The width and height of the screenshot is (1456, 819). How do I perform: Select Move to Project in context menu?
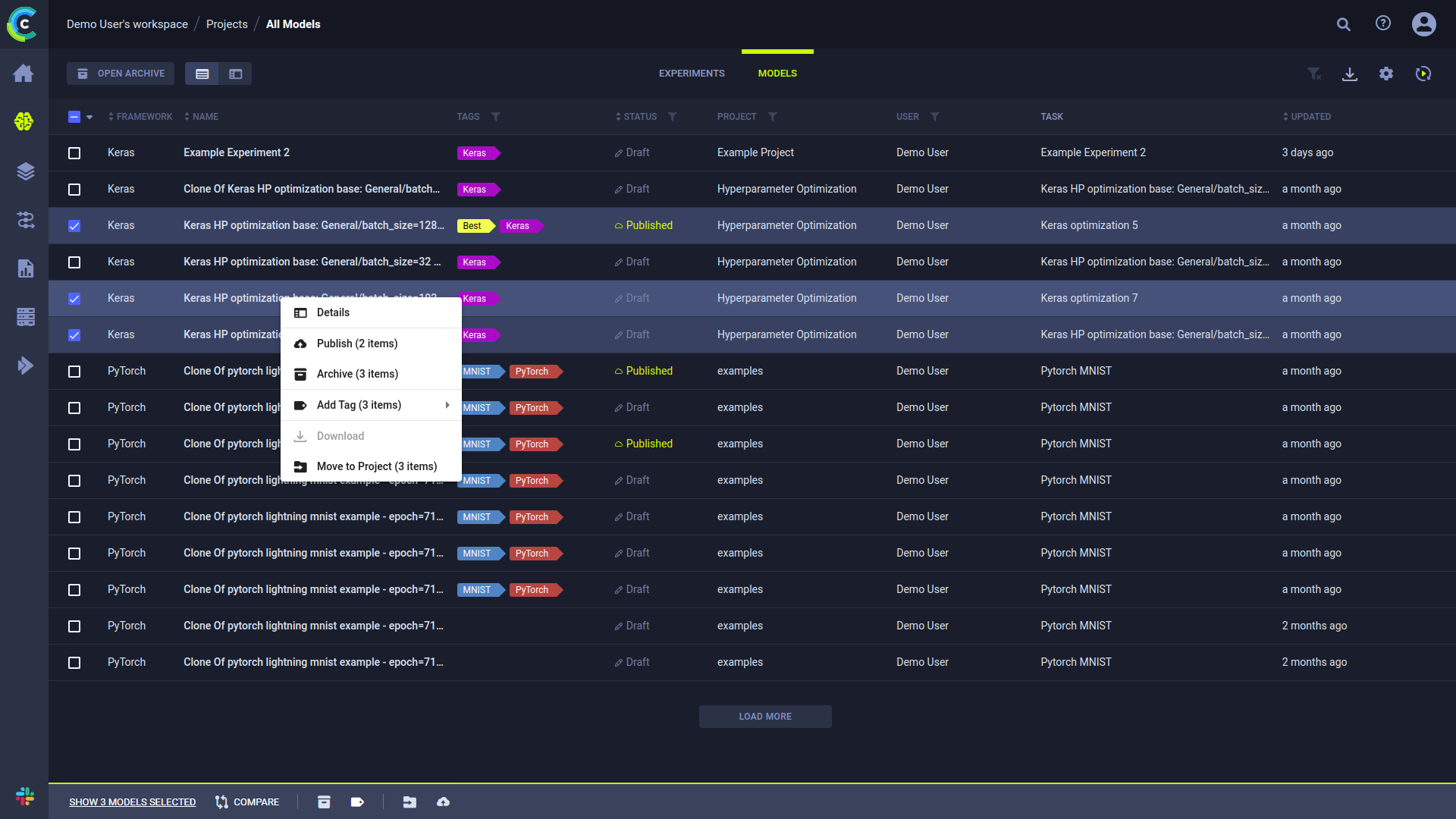click(x=376, y=466)
